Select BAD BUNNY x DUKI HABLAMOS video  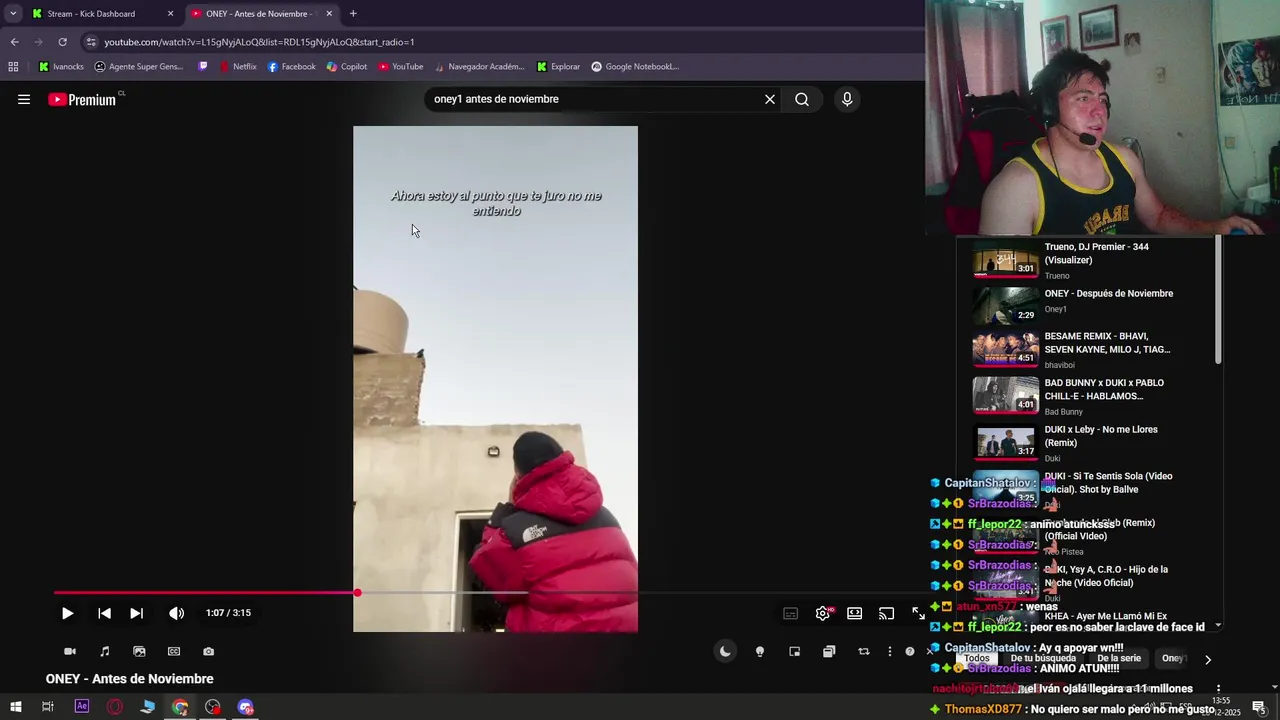(1090, 397)
